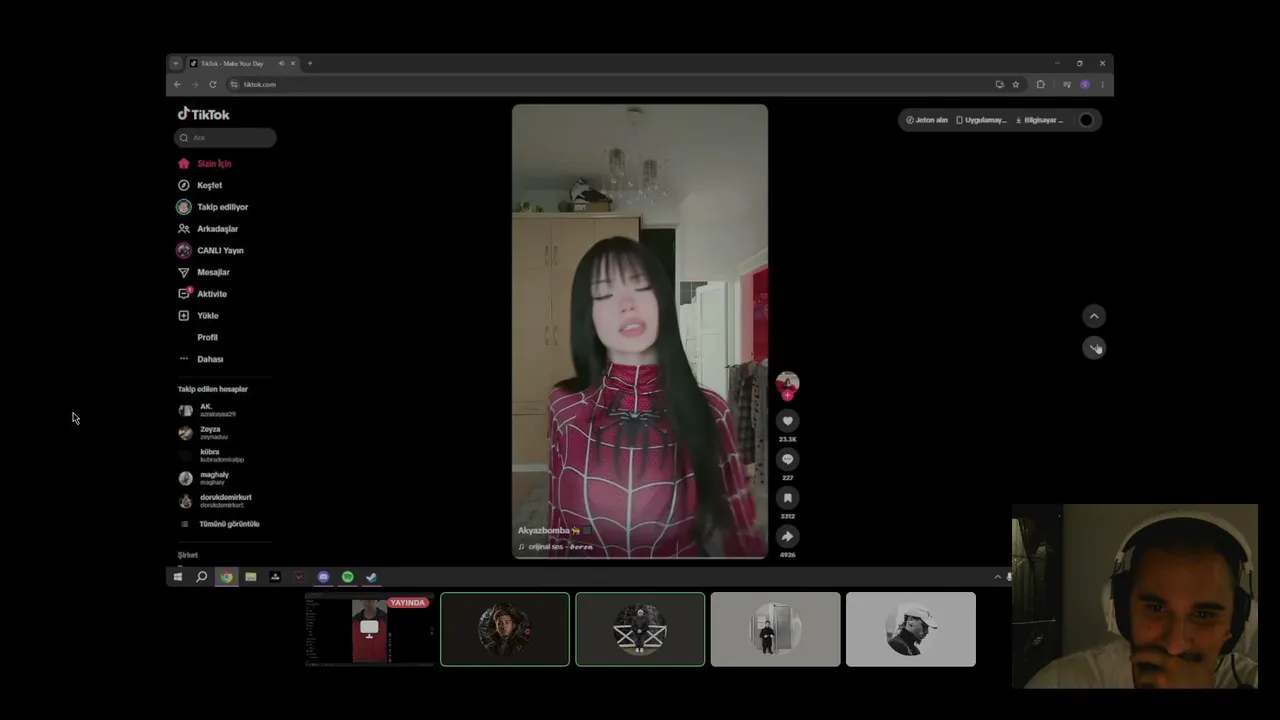Open Discord from the taskbar
Screen dimensions: 1280x720
pyautogui.click(x=323, y=577)
